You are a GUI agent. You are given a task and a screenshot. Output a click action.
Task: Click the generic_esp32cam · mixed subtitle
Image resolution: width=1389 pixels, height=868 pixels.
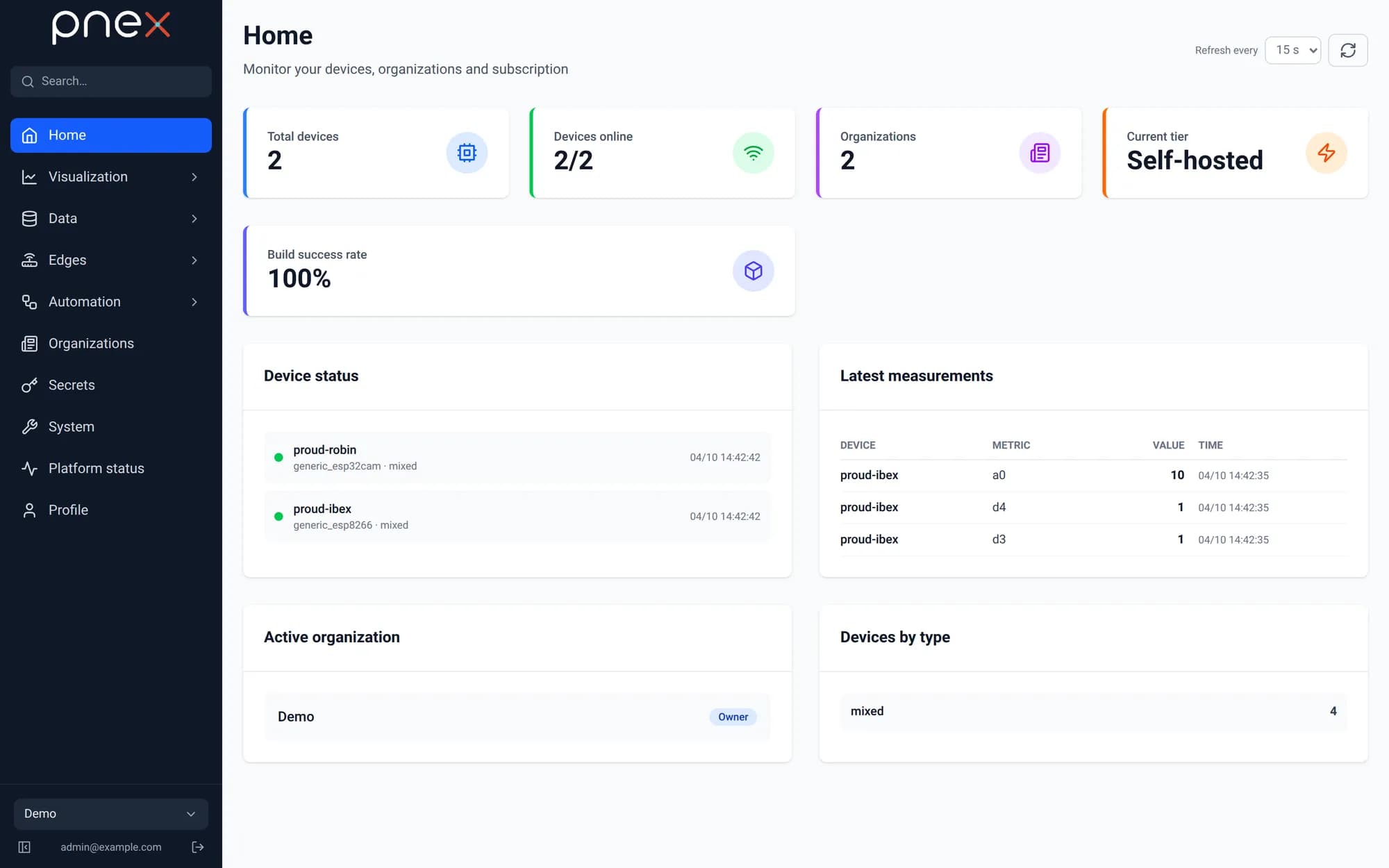(x=355, y=466)
